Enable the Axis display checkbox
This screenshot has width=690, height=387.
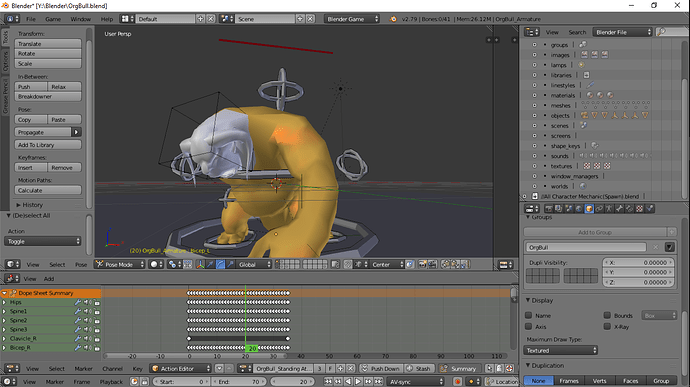pos(529,327)
